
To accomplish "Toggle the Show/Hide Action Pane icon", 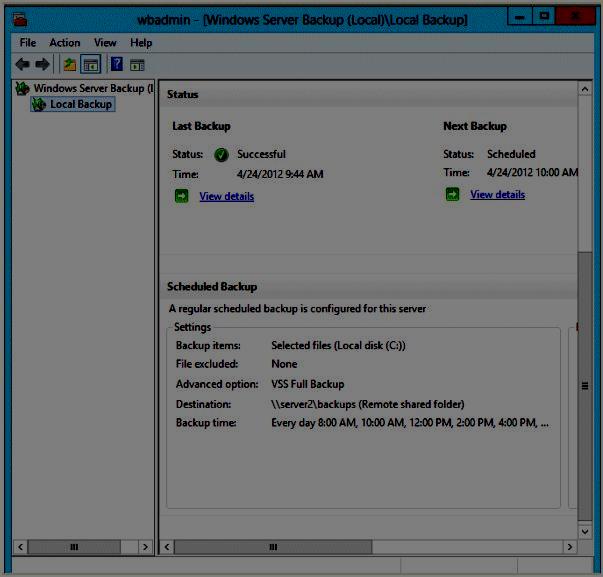I will tap(137, 65).
